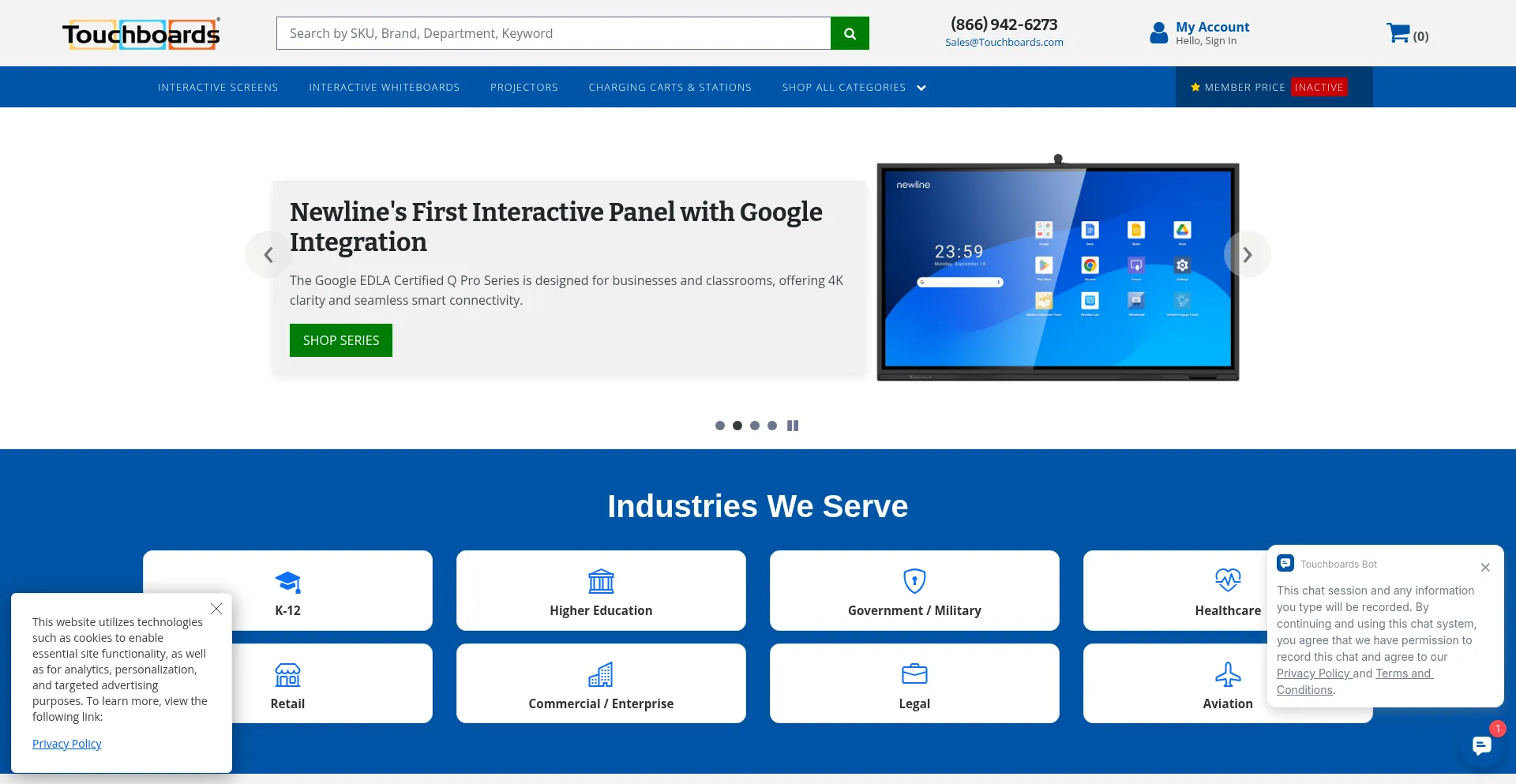Open the Projectors menu item
The height and width of the screenshot is (784, 1516).
(523, 87)
